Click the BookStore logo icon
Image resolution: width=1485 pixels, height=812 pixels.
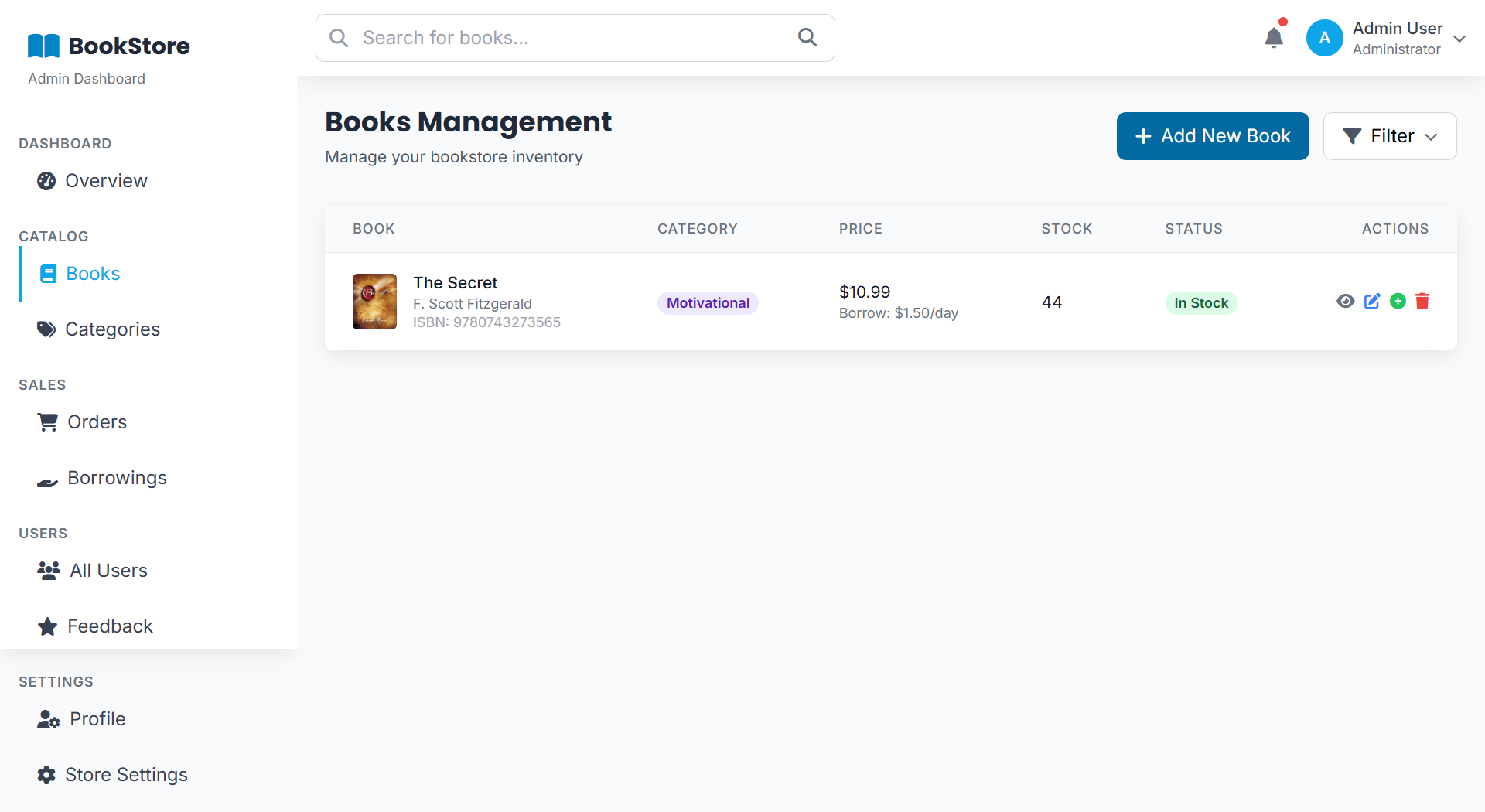pos(43,46)
